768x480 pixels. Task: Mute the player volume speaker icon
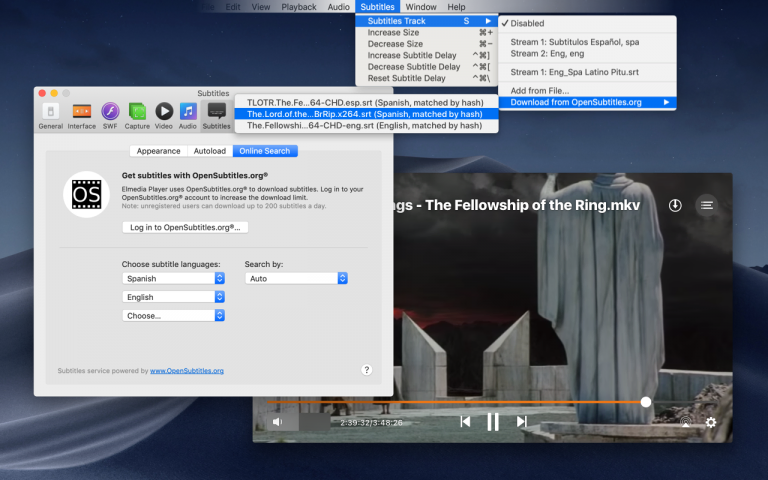(x=278, y=422)
